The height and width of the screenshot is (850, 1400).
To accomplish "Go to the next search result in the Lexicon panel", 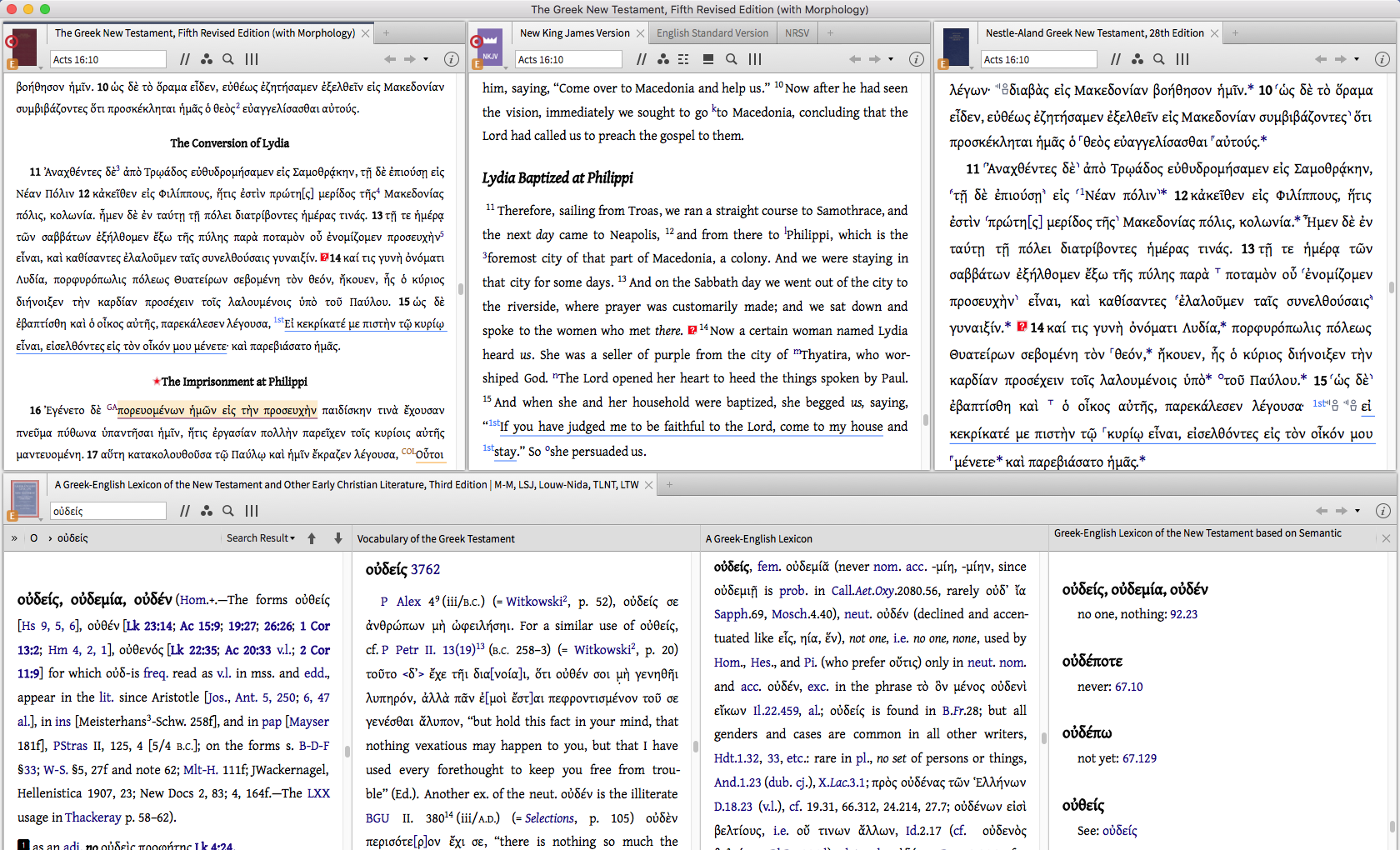I will pos(338,538).
